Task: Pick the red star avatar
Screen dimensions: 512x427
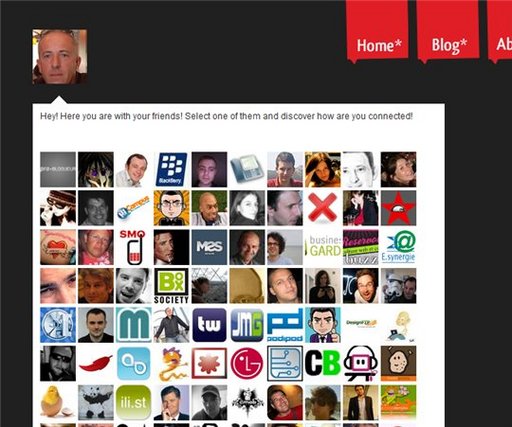Action: click(x=398, y=208)
